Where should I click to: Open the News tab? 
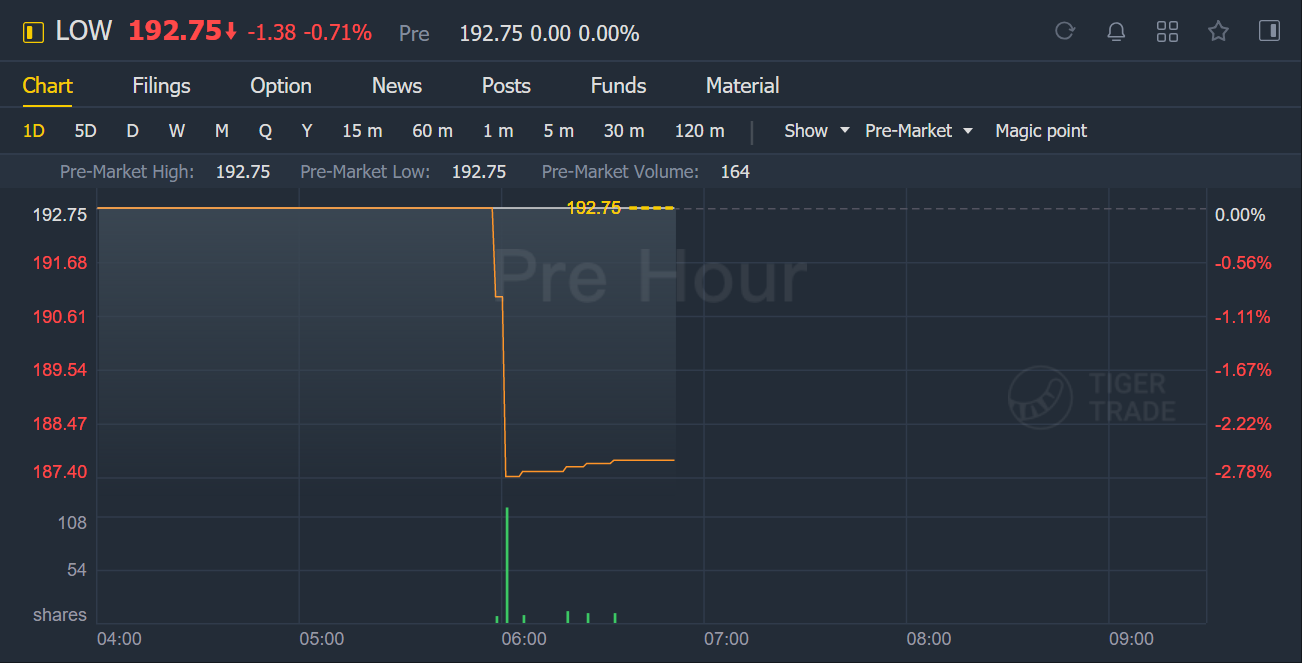tap(397, 86)
